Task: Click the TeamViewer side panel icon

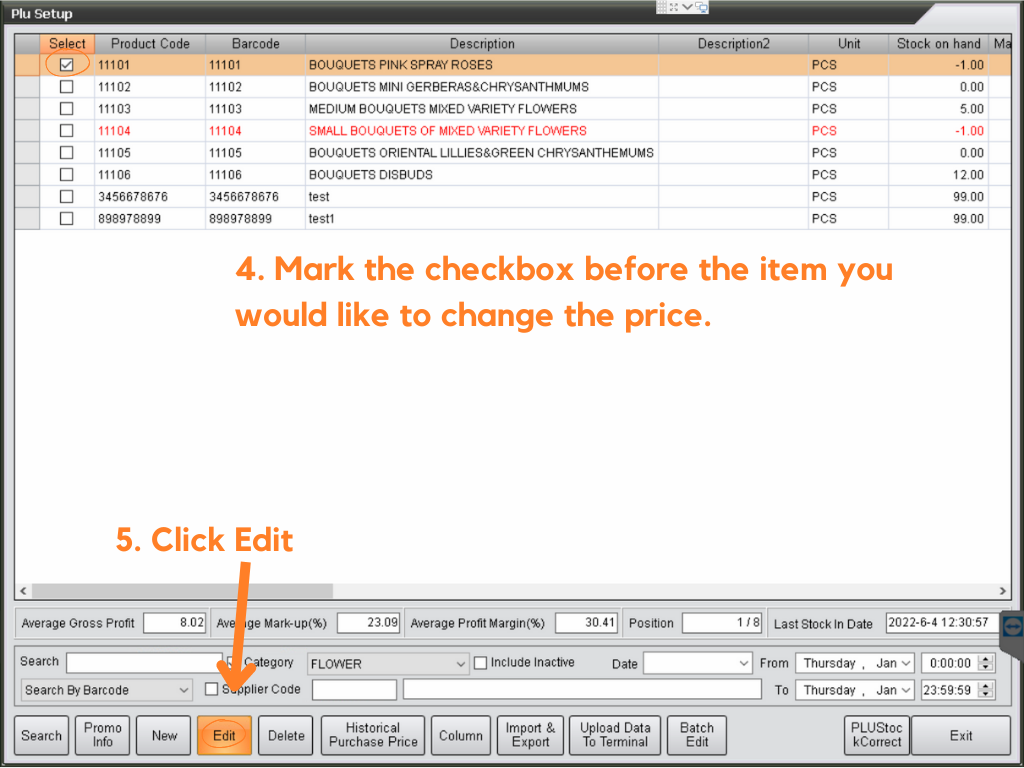Action: [x=1012, y=626]
